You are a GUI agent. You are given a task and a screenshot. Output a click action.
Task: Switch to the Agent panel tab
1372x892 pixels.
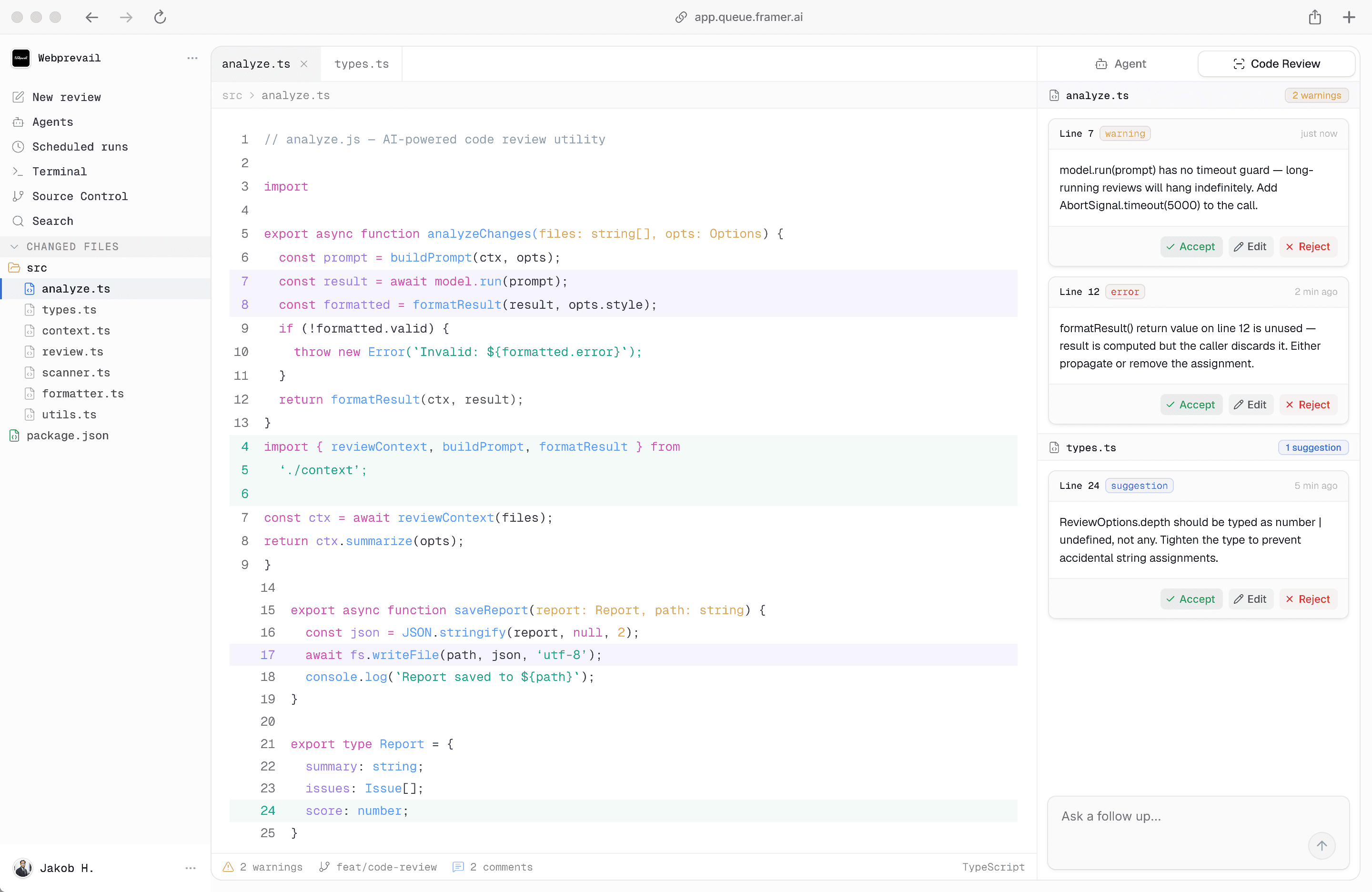(x=1120, y=64)
